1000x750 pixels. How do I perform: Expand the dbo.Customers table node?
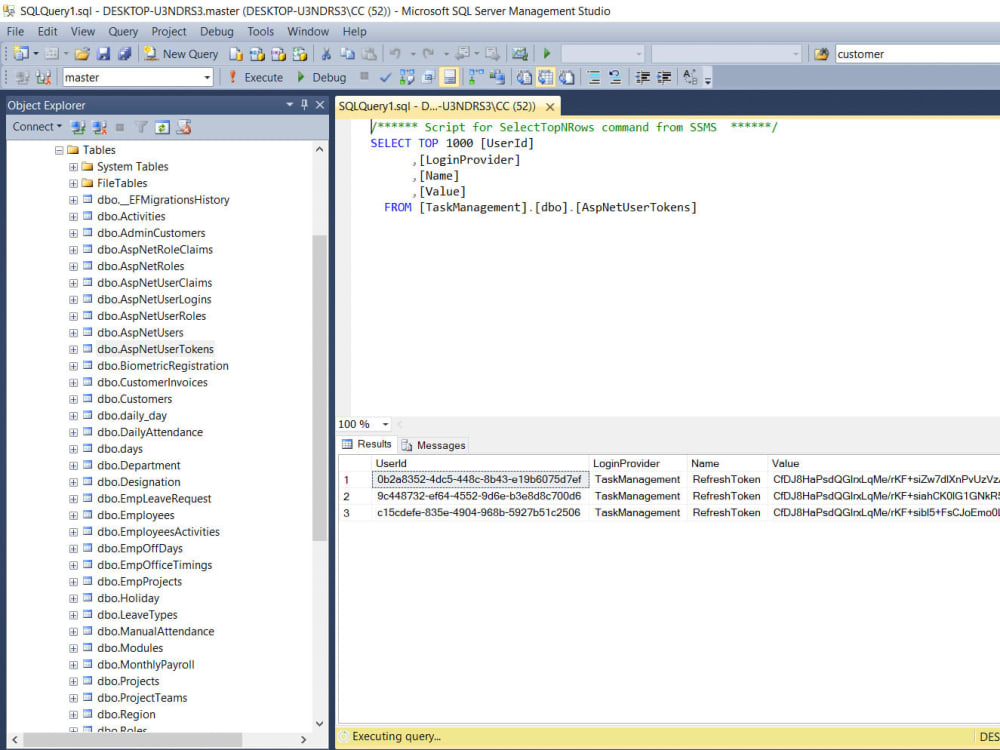73,399
